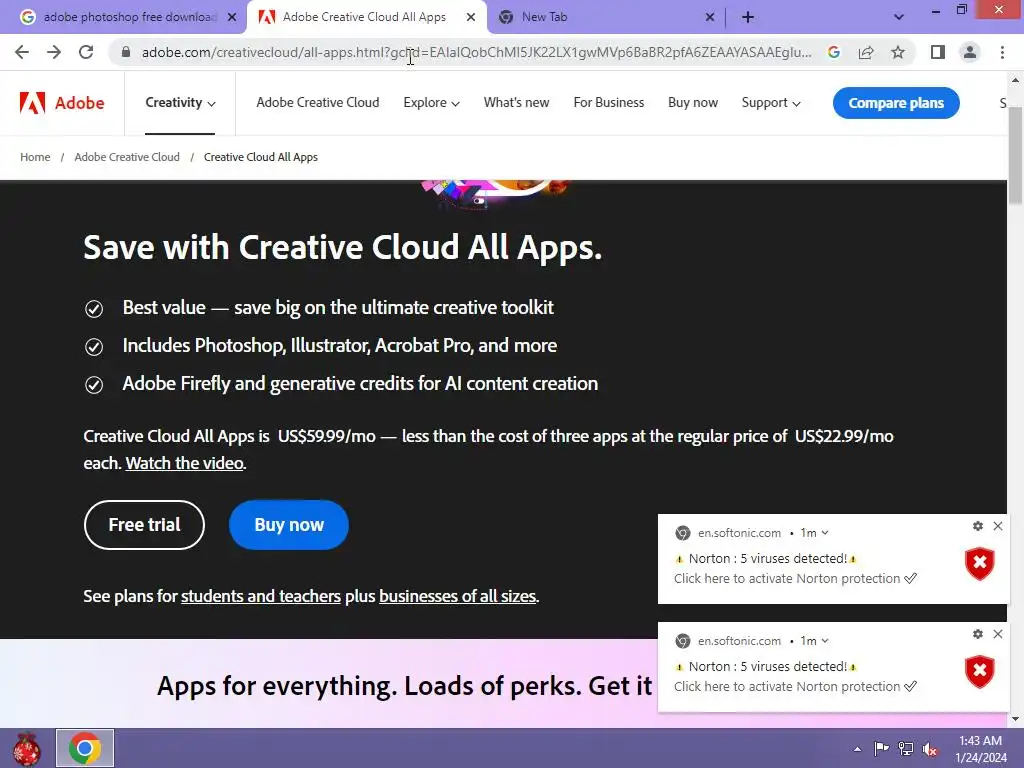Open Chrome profile avatar
Image resolution: width=1024 pixels, height=768 pixels.
click(x=970, y=52)
